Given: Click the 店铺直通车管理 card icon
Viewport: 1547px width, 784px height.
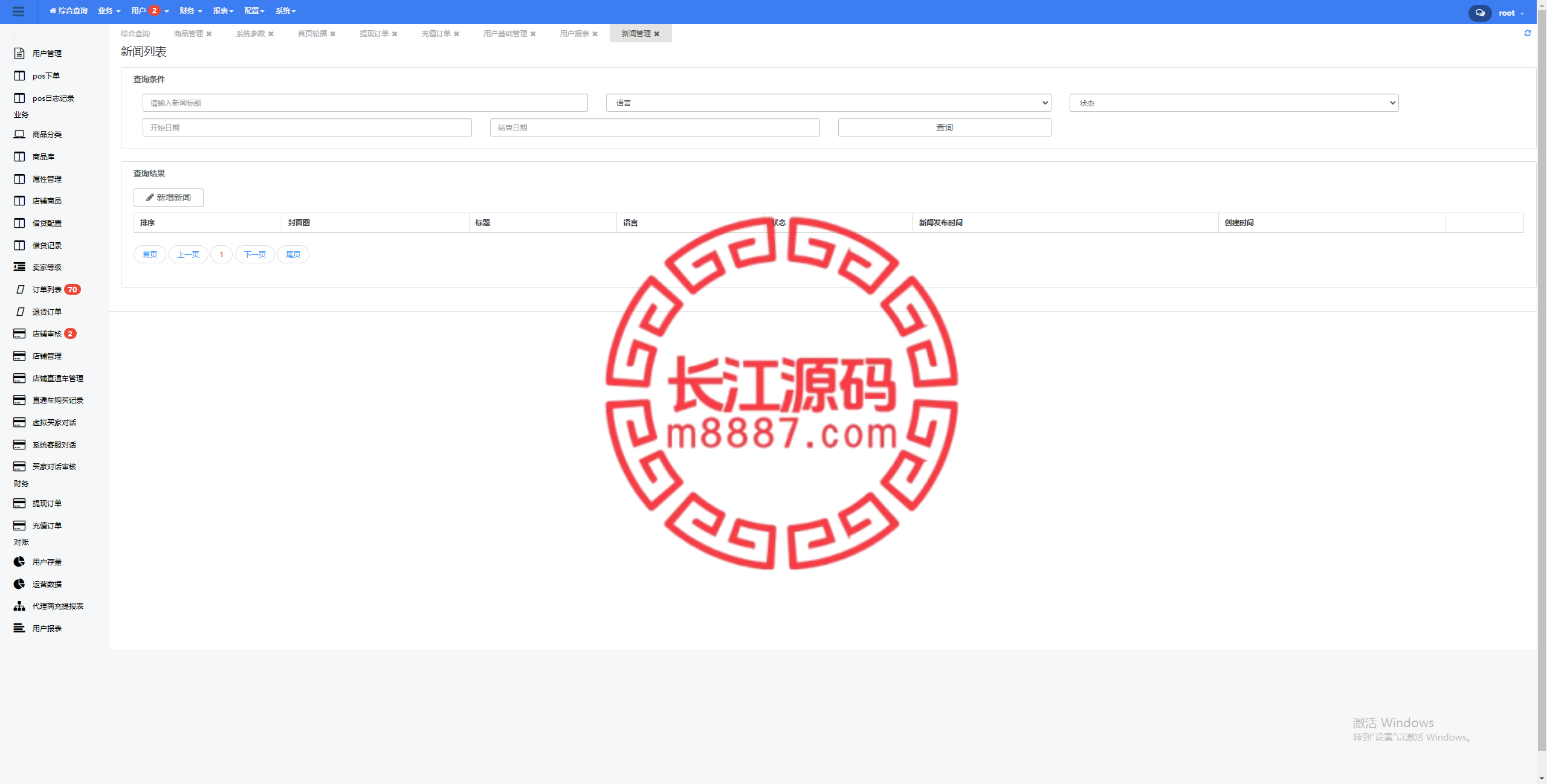Looking at the screenshot, I should point(19,378).
